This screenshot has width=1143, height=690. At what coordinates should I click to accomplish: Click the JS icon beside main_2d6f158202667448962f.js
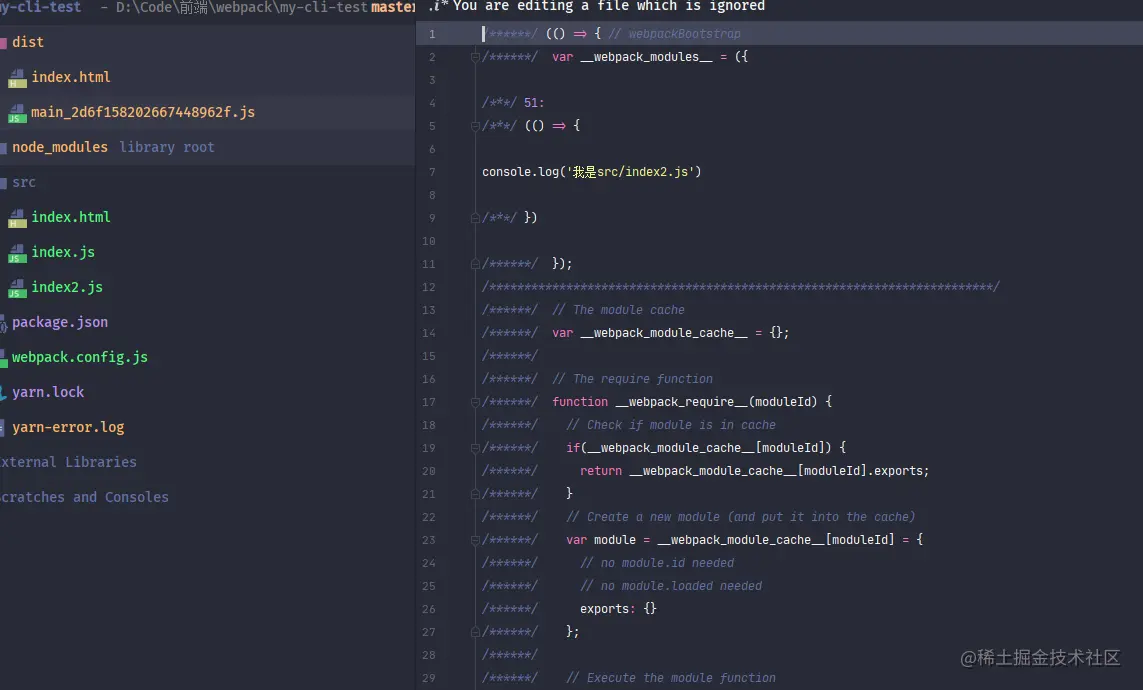(x=17, y=113)
